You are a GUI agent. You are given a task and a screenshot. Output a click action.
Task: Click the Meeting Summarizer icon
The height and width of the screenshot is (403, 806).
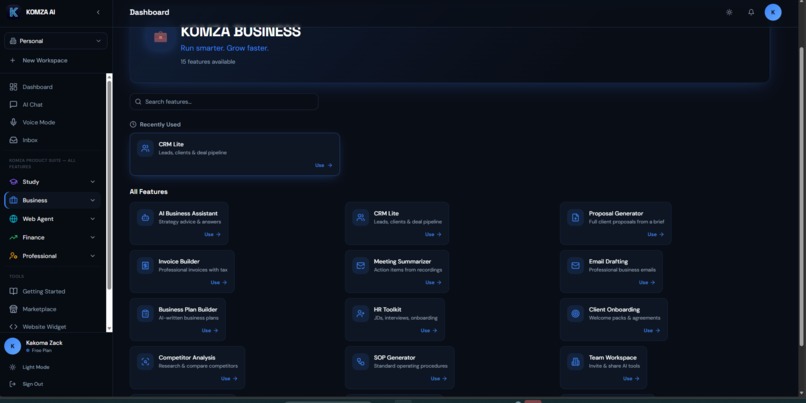coord(361,266)
